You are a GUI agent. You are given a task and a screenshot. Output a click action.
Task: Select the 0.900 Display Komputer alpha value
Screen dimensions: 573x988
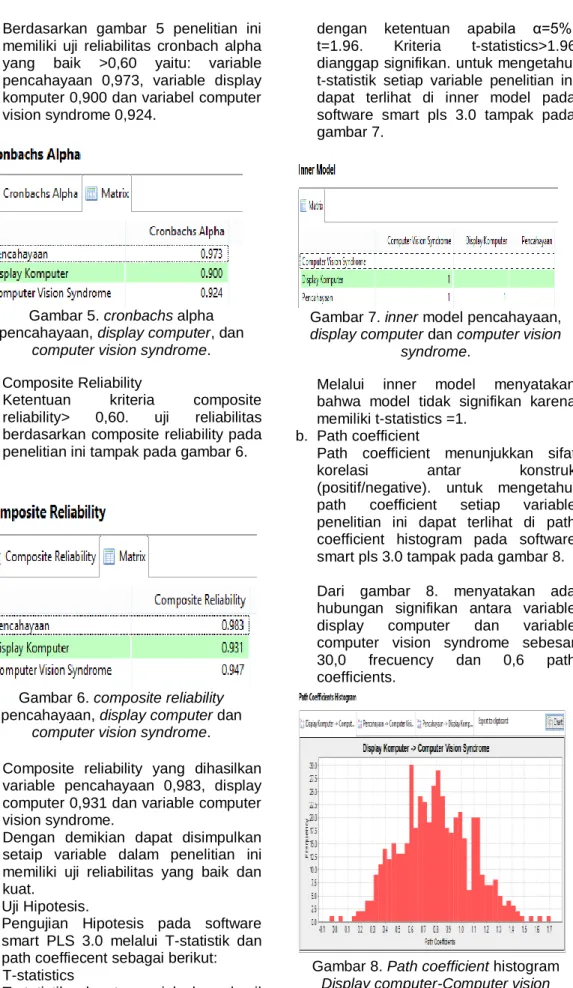pos(211,273)
